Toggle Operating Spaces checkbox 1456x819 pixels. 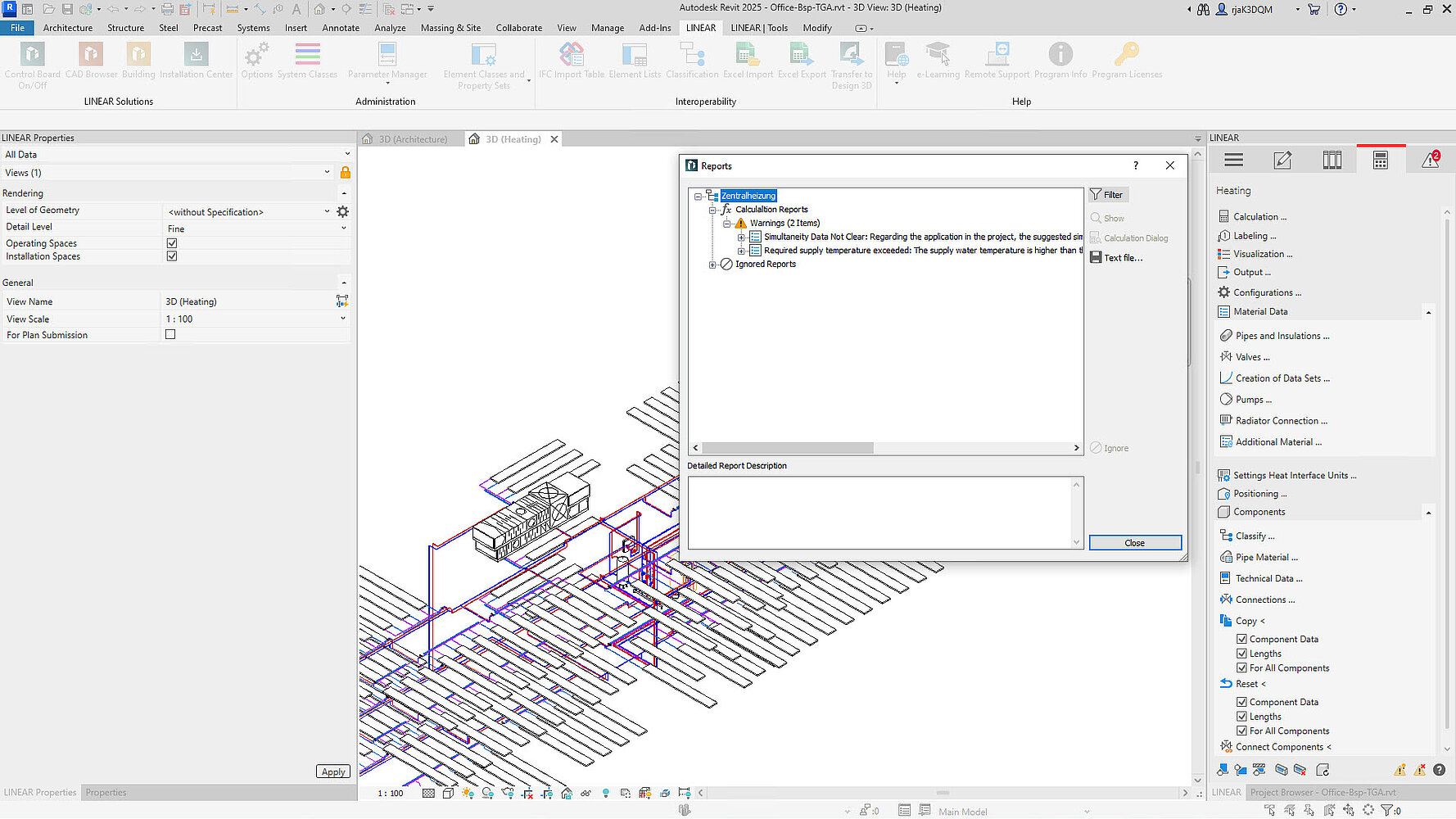[x=172, y=243]
